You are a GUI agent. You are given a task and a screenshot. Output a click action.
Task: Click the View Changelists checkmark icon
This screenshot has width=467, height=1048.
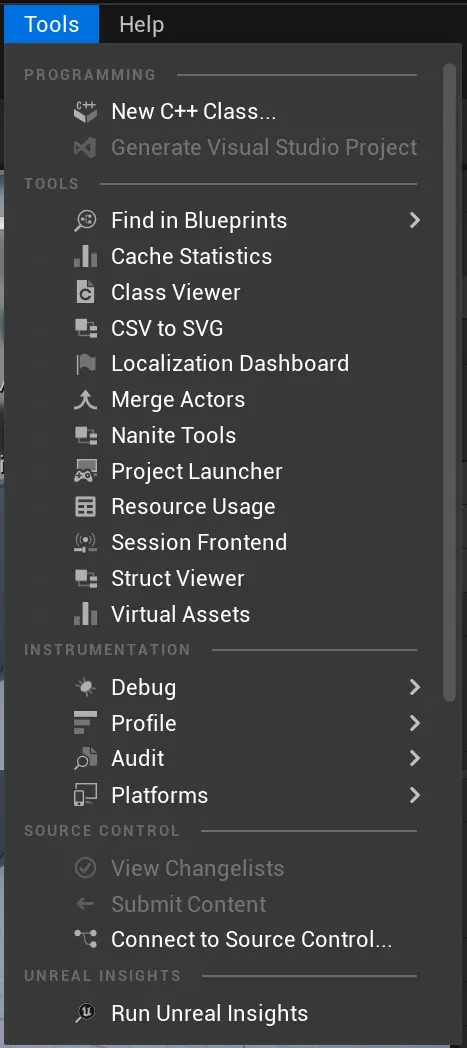[x=86, y=869]
